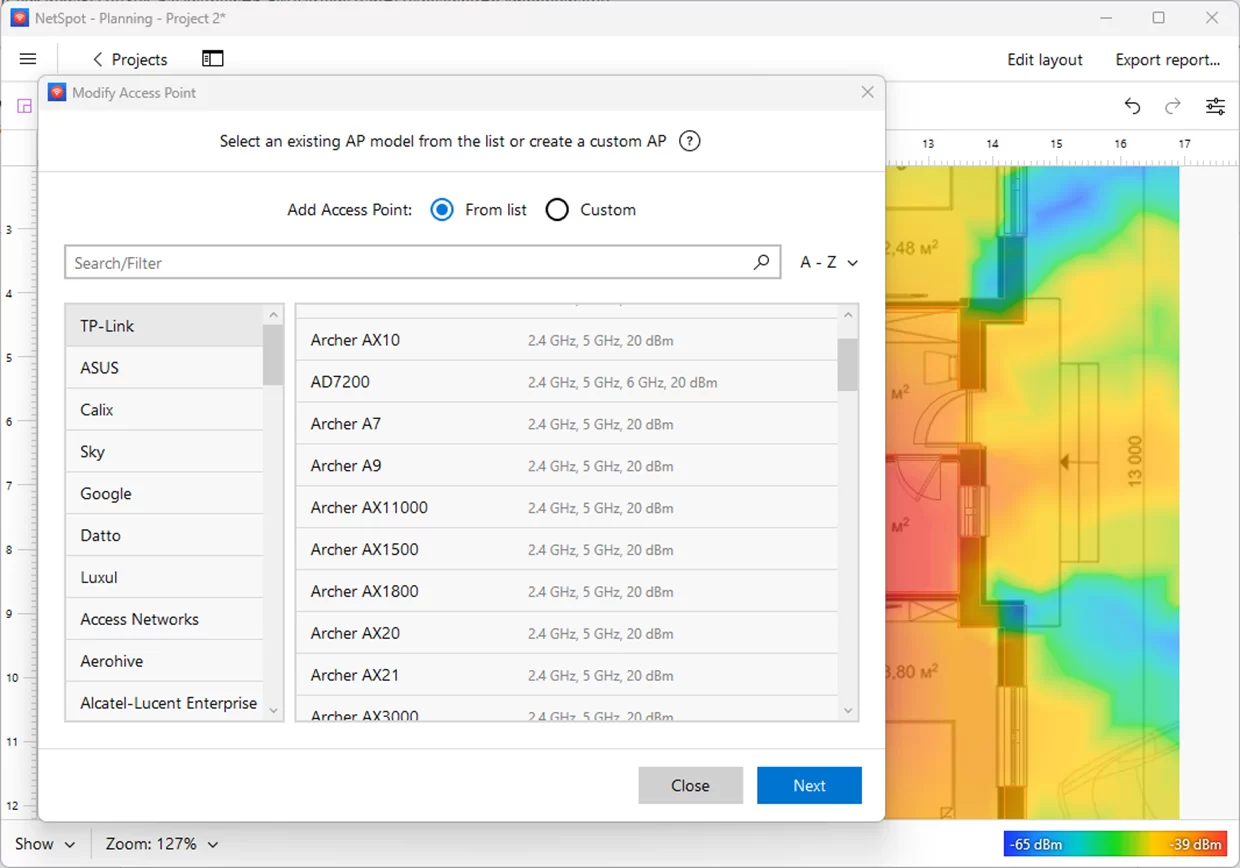Screen dimensions: 1240x868
Task: Open visualization settings via the sliders icon
Action: [1214, 105]
